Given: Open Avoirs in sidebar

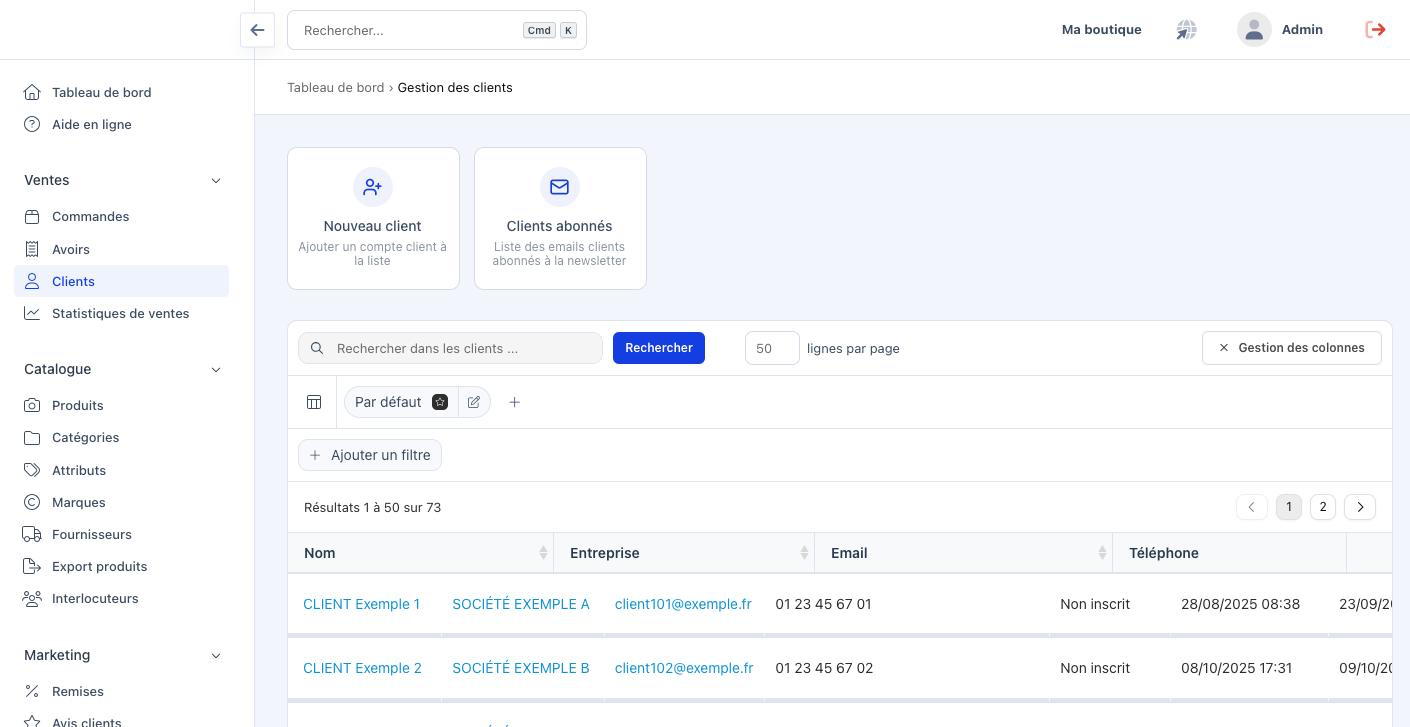Looking at the screenshot, I should click(121, 249).
